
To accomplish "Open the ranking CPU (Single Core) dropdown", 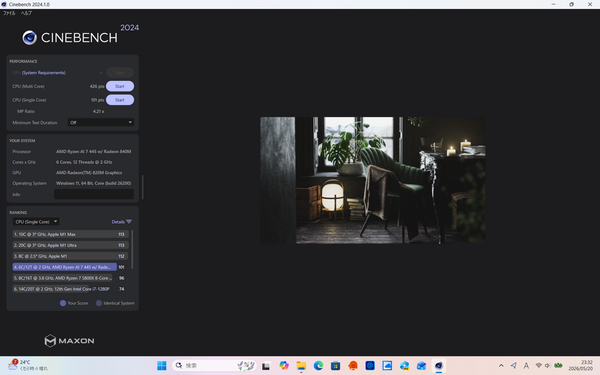I will click(x=36, y=222).
